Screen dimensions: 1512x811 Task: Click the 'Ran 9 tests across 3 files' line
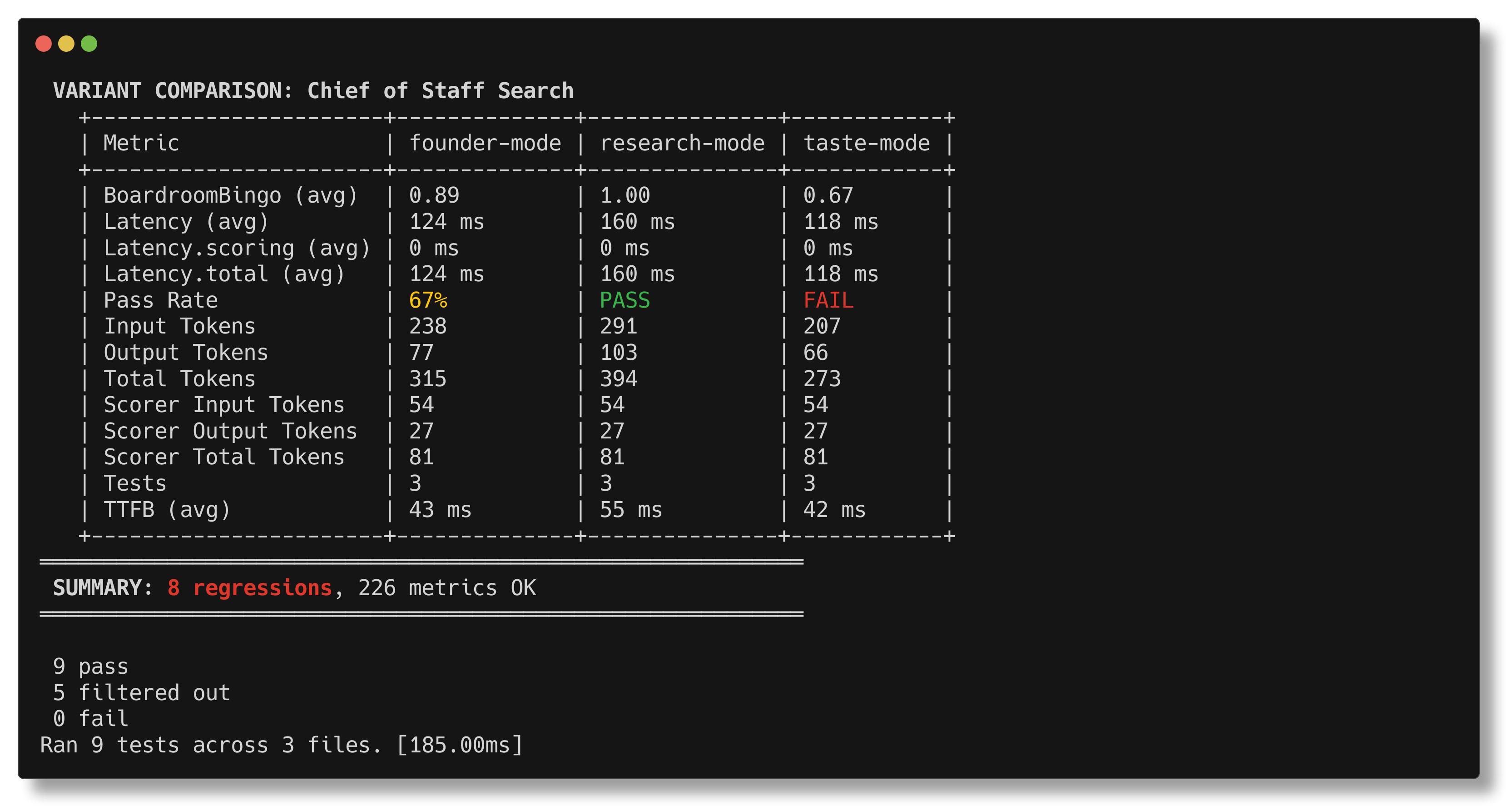pyautogui.click(x=281, y=745)
